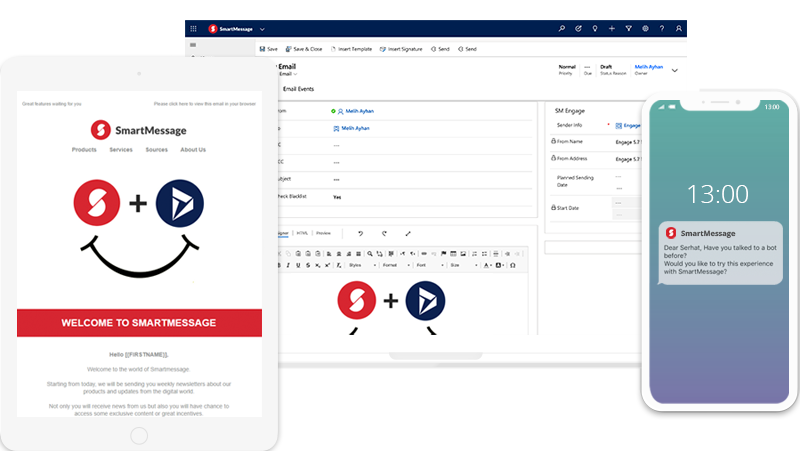Toggle the Check Blacklist Yes value
Image resolution: width=800 pixels, height=451 pixels.
coord(337,197)
